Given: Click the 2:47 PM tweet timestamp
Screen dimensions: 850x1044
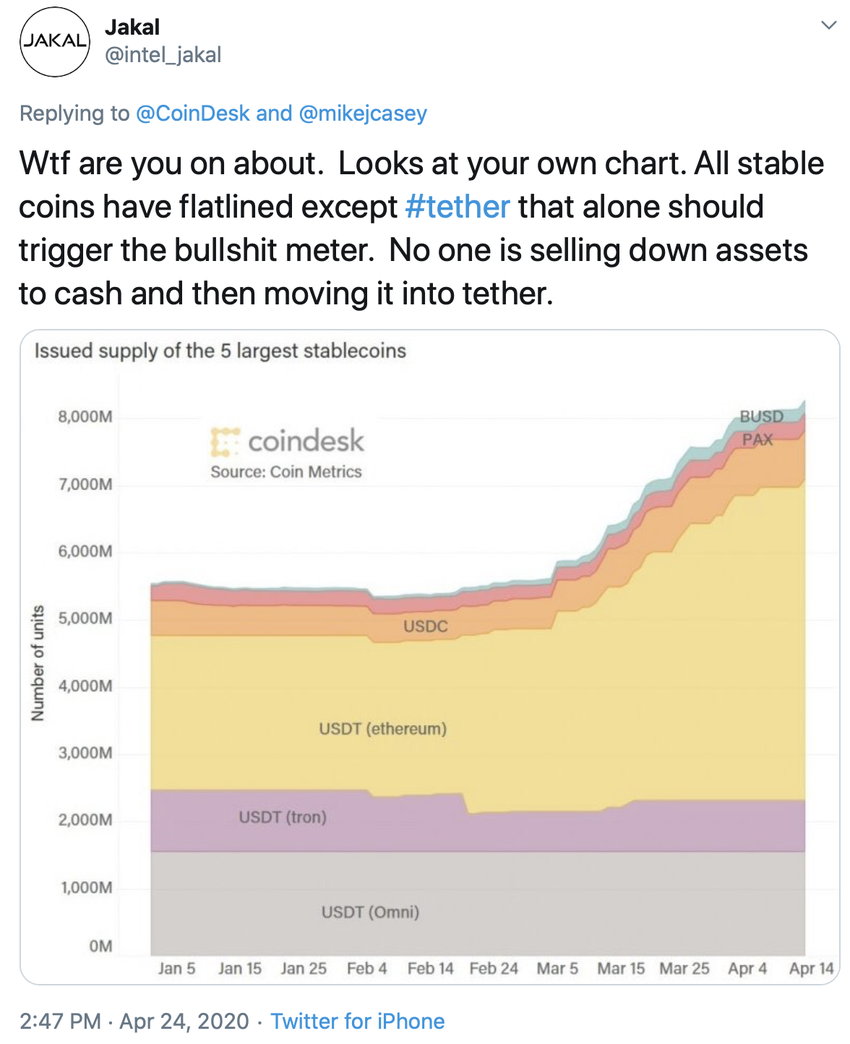Looking at the screenshot, I should point(62,1021).
